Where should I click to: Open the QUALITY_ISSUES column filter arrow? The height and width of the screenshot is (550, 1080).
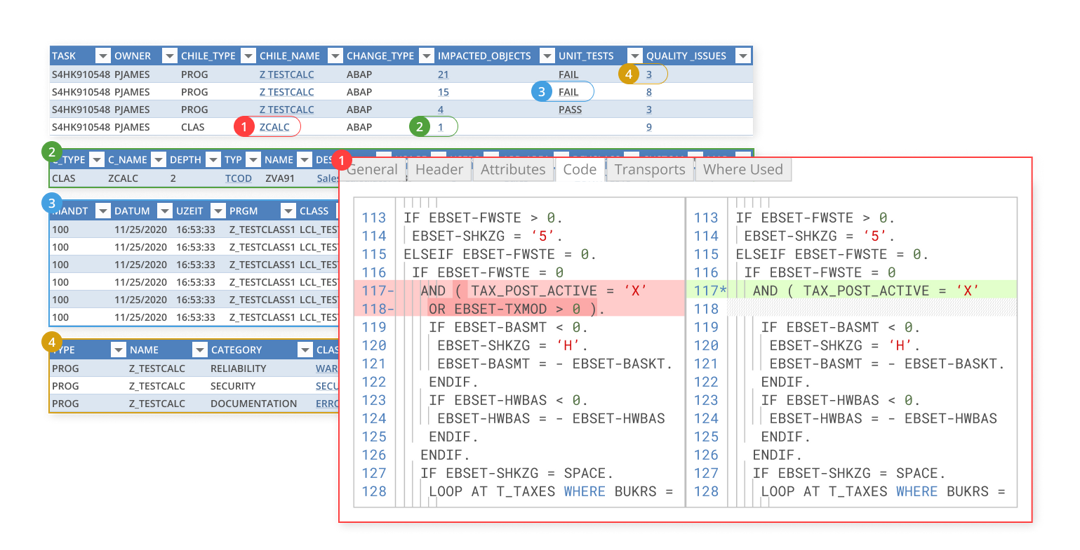coord(742,56)
